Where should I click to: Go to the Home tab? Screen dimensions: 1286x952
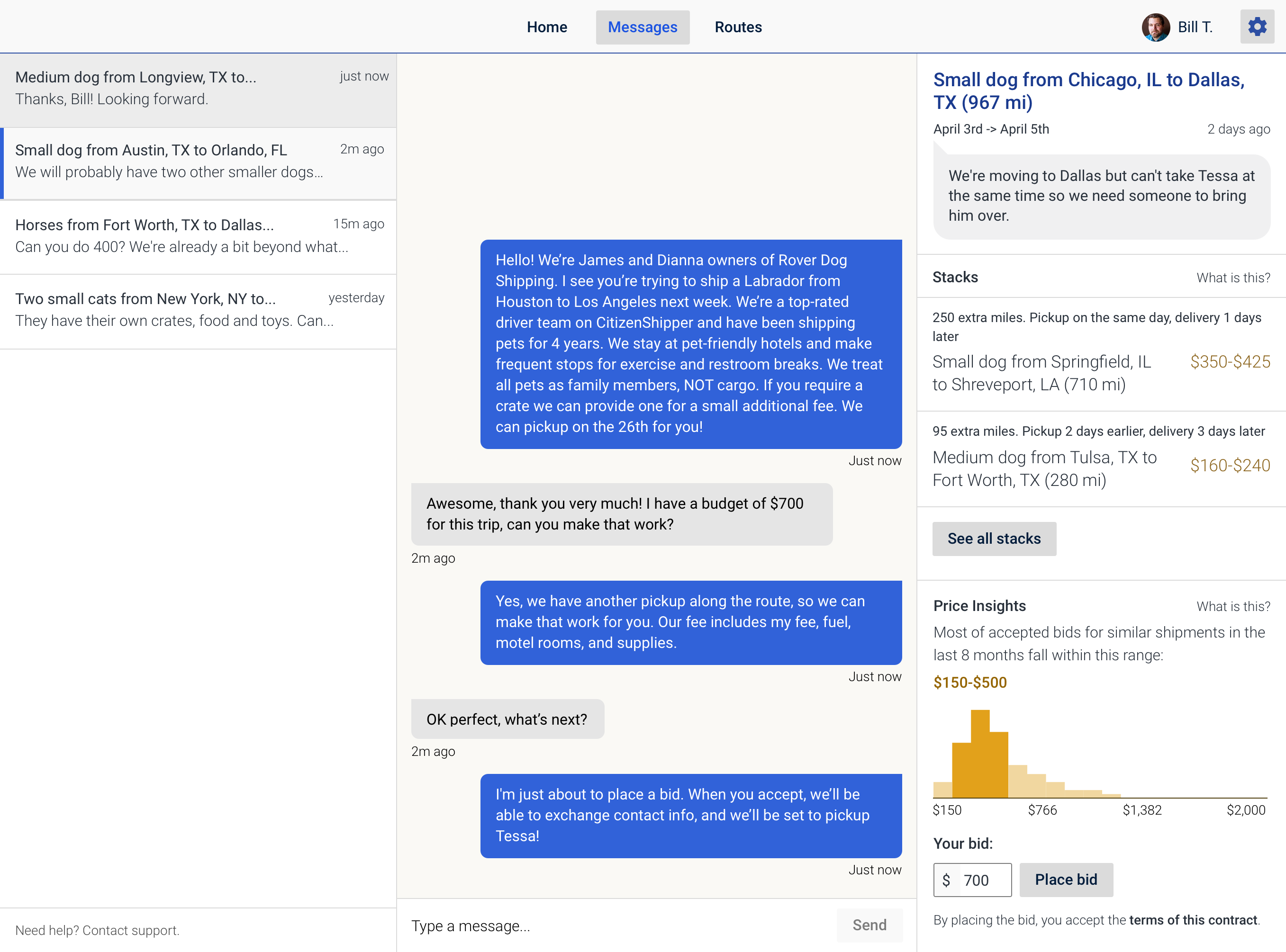pos(546,27)
